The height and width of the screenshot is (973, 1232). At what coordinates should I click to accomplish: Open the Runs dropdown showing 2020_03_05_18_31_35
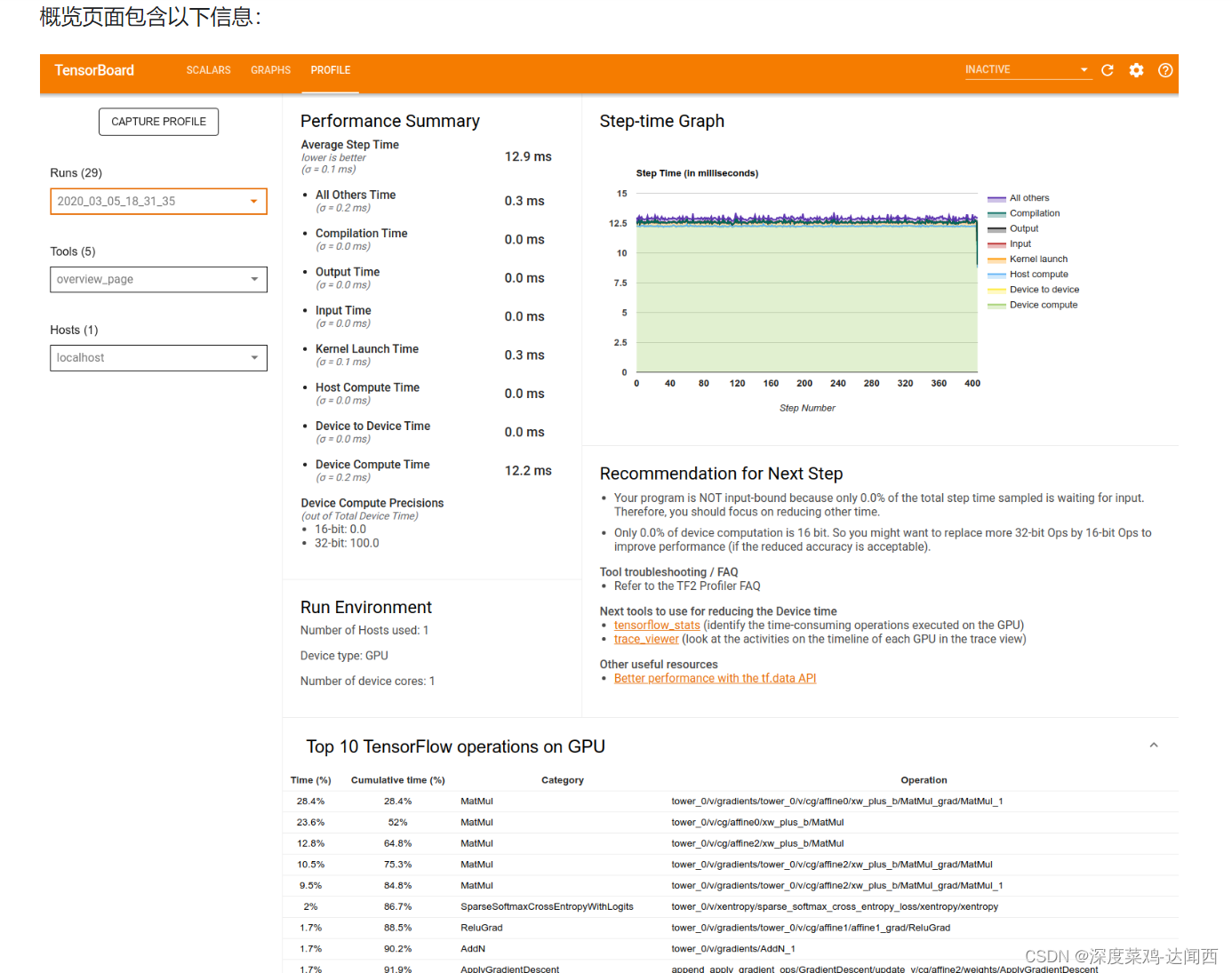coord(158,202)
